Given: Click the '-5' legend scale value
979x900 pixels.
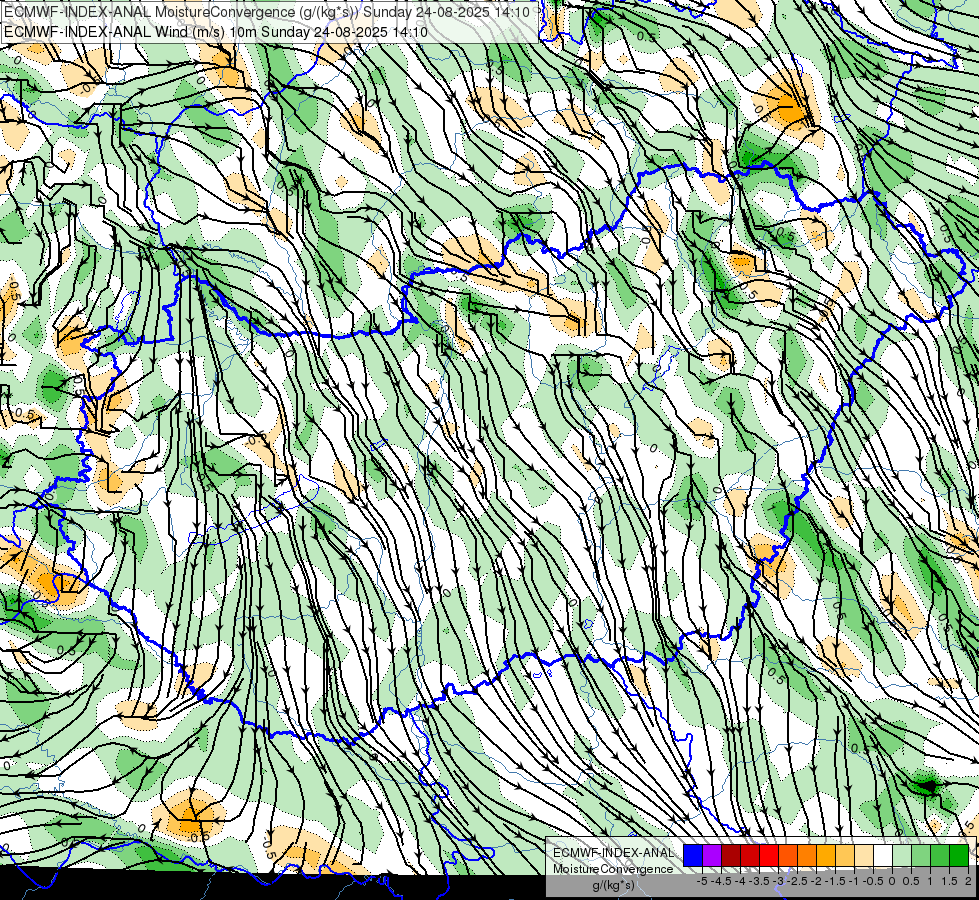Looking at the screenshot, I should tap(702, 881).
